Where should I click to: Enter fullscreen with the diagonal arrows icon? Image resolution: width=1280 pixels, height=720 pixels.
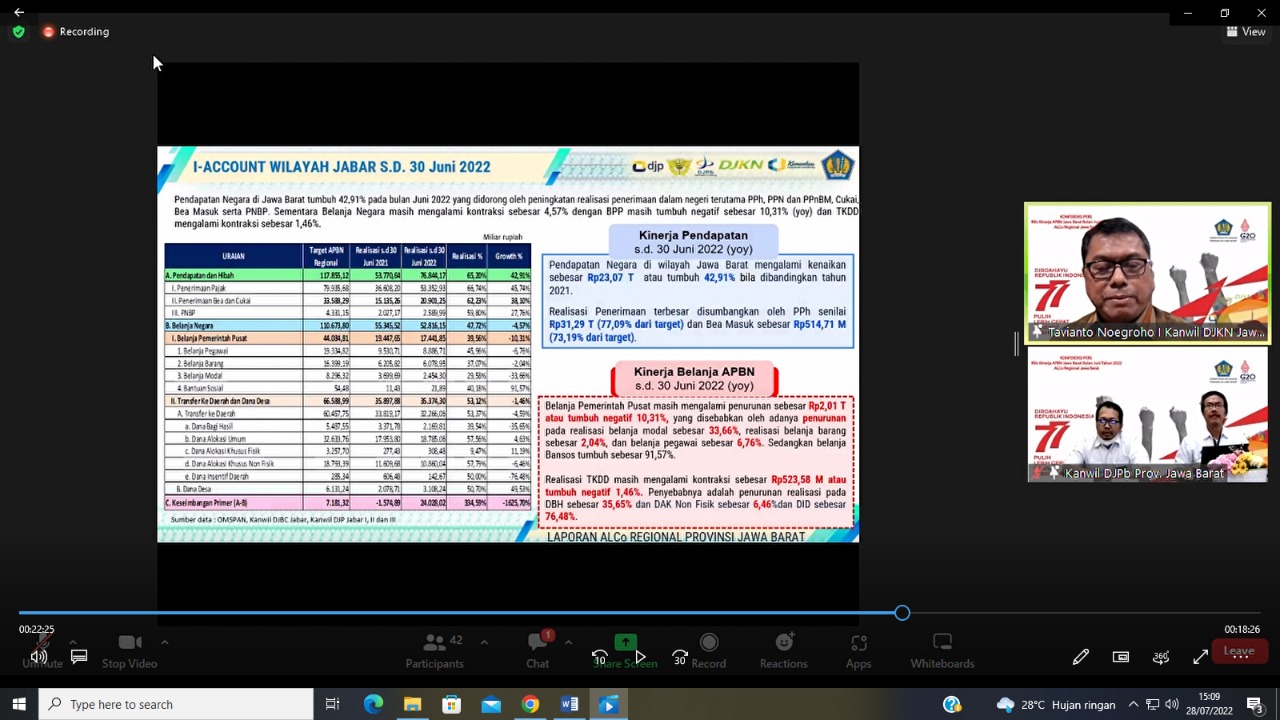tap(1201, 657)
